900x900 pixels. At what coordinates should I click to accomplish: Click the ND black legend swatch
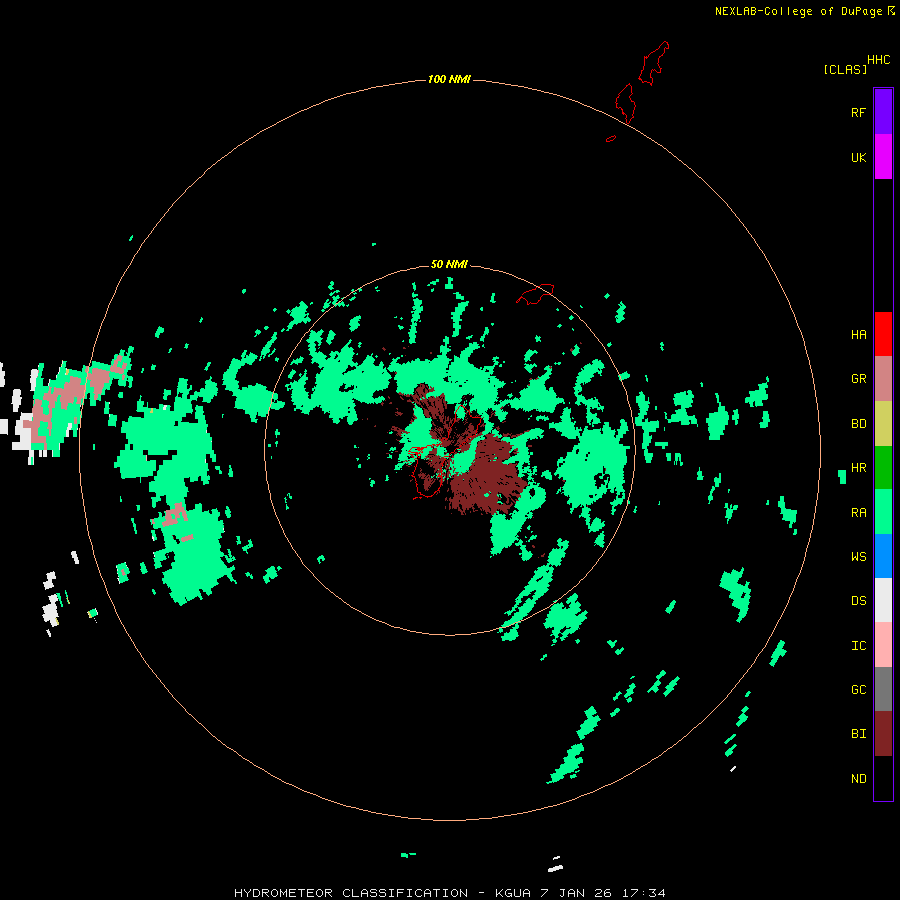[x=883, y=778]
